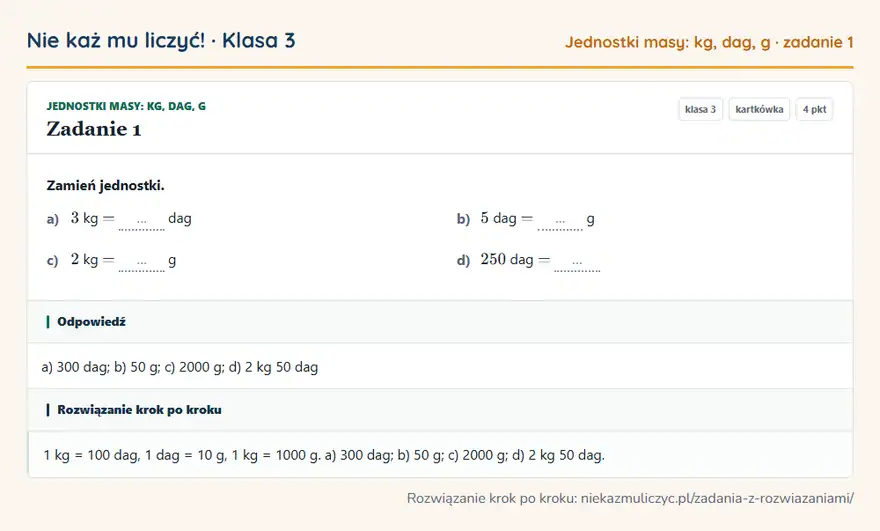Click the 'd)' subtask label
Image resolution: width=880 pixels, height=531 pixels.
tap(463, 260)
